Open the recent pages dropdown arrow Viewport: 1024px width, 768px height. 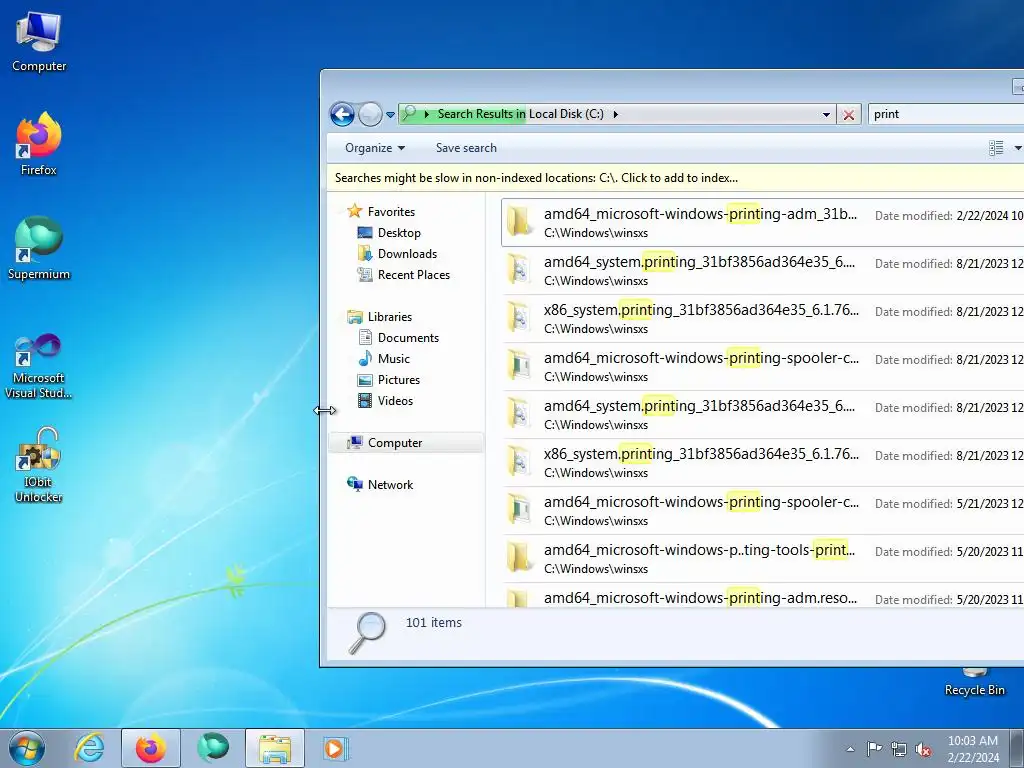tap(391, 115)
